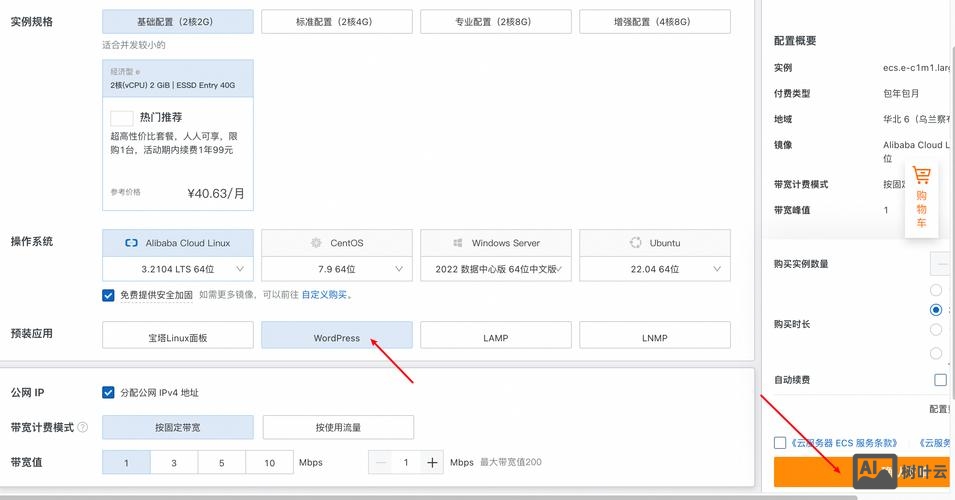Decrease bandwidth with the minus button
The height and width of the screenshot is (500, 955).
pyautogui.click(x=381, y=462)
